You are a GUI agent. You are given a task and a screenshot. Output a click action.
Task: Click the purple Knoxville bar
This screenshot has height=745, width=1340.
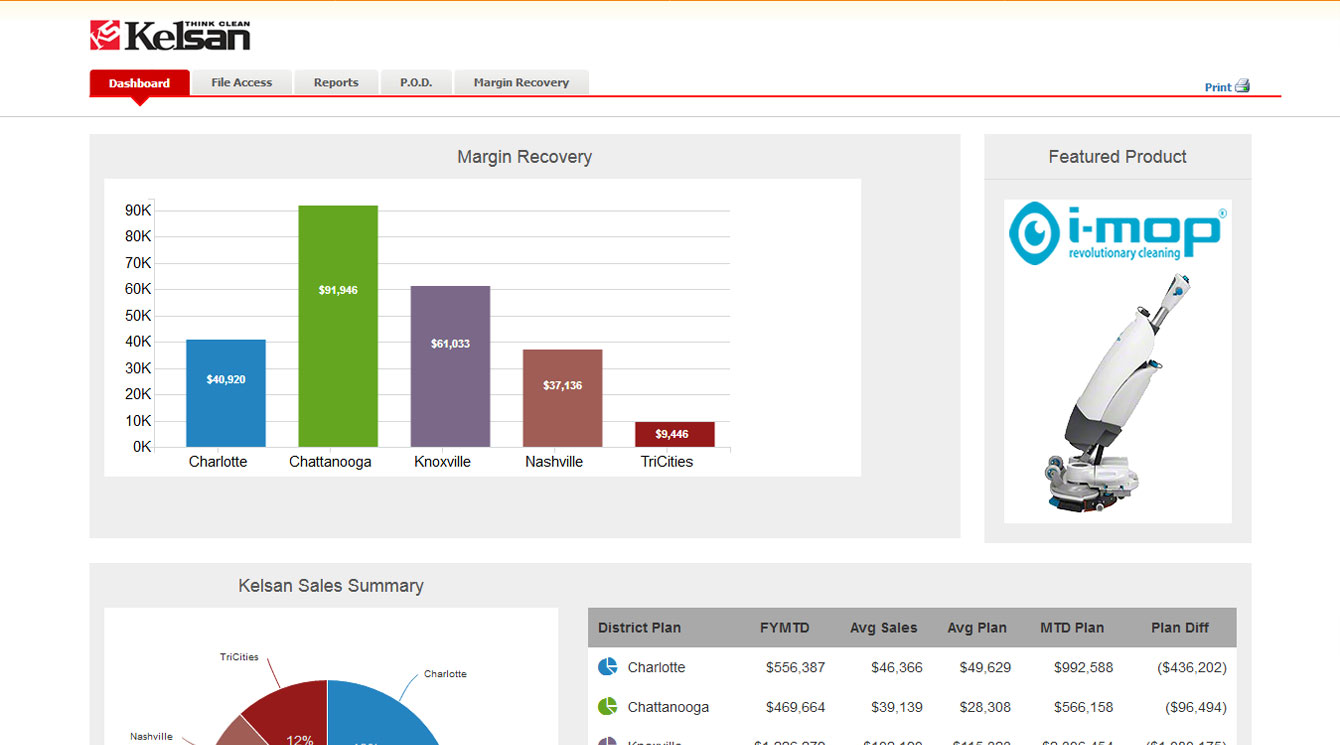(450, 366)
